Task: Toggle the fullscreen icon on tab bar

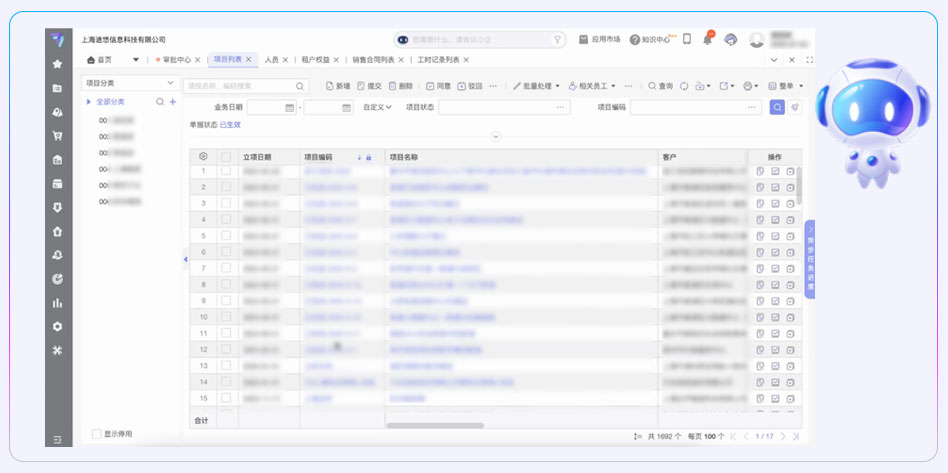Action: click(x=810, y=60)
